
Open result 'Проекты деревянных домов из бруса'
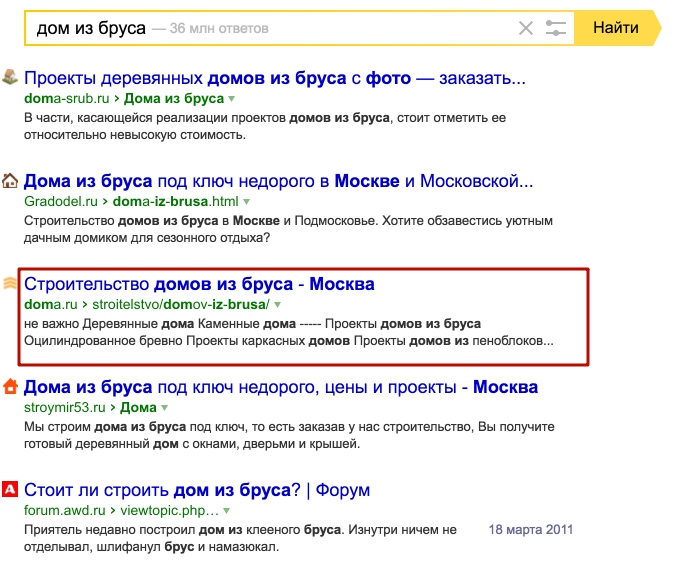(x=274, y=77)
